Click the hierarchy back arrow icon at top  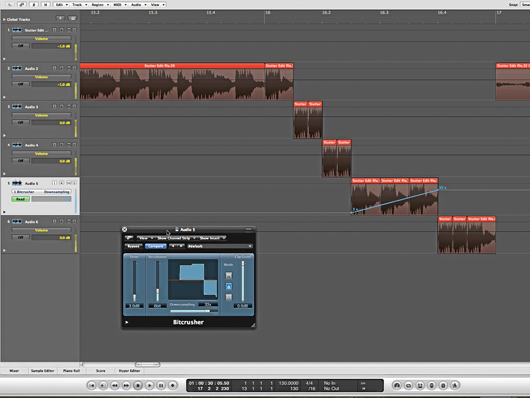point(10,4)
